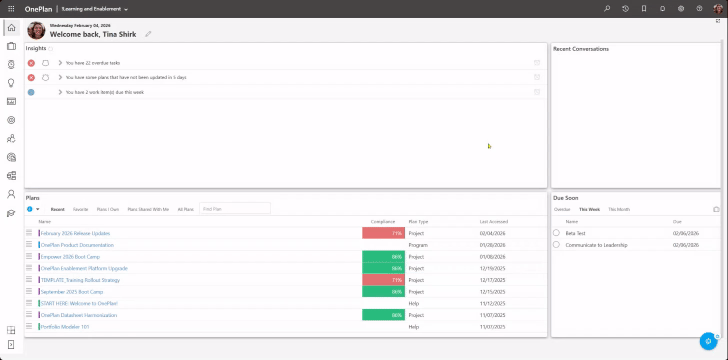Open the settings gear in top bar
This screenshot has width=728, height=360.
pos(681,9)
